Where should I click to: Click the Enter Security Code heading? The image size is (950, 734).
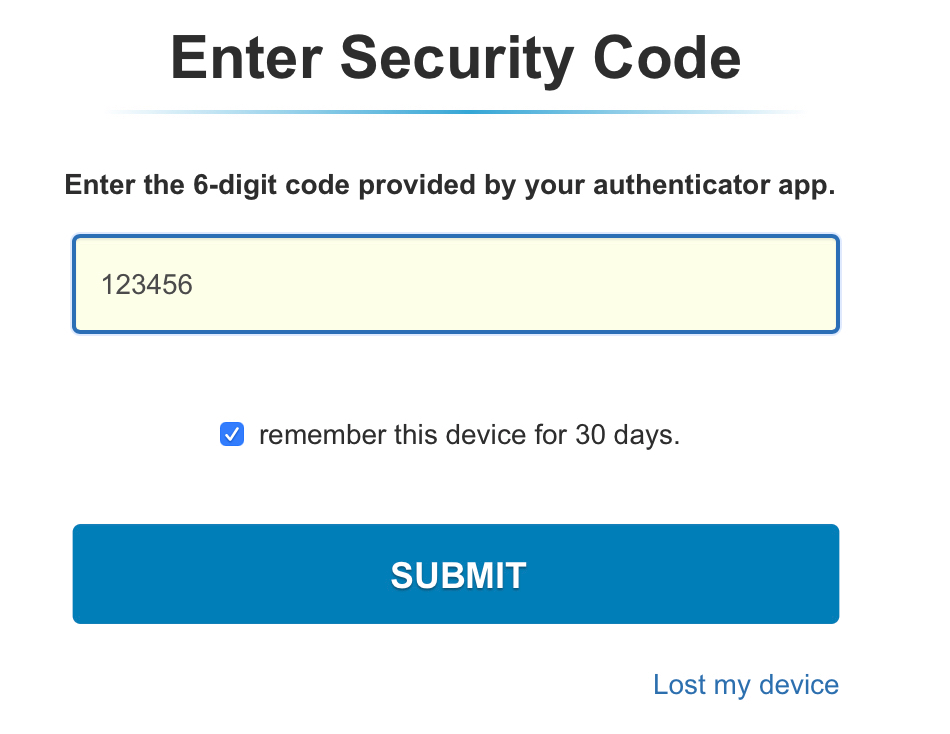point(456,58)
